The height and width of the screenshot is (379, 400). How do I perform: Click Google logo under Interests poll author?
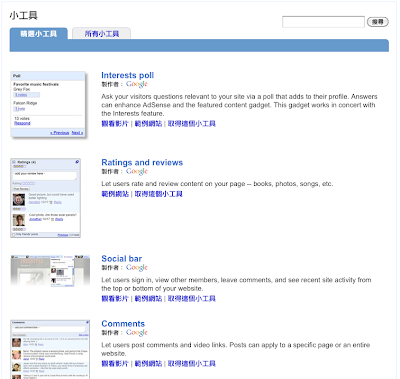pyautogui.click(x=137, y=84)
